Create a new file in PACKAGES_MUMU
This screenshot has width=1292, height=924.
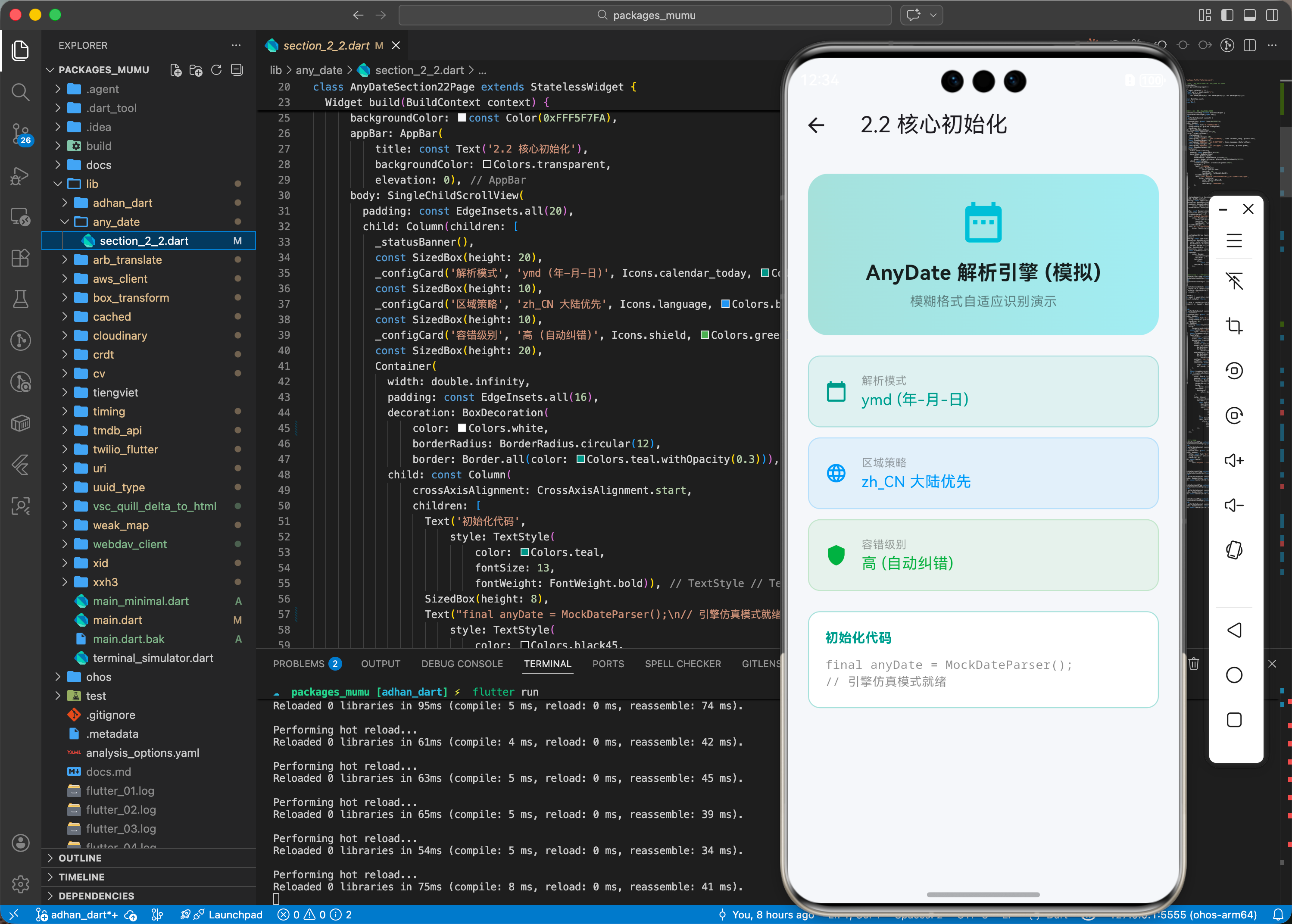tap(176, 70)
